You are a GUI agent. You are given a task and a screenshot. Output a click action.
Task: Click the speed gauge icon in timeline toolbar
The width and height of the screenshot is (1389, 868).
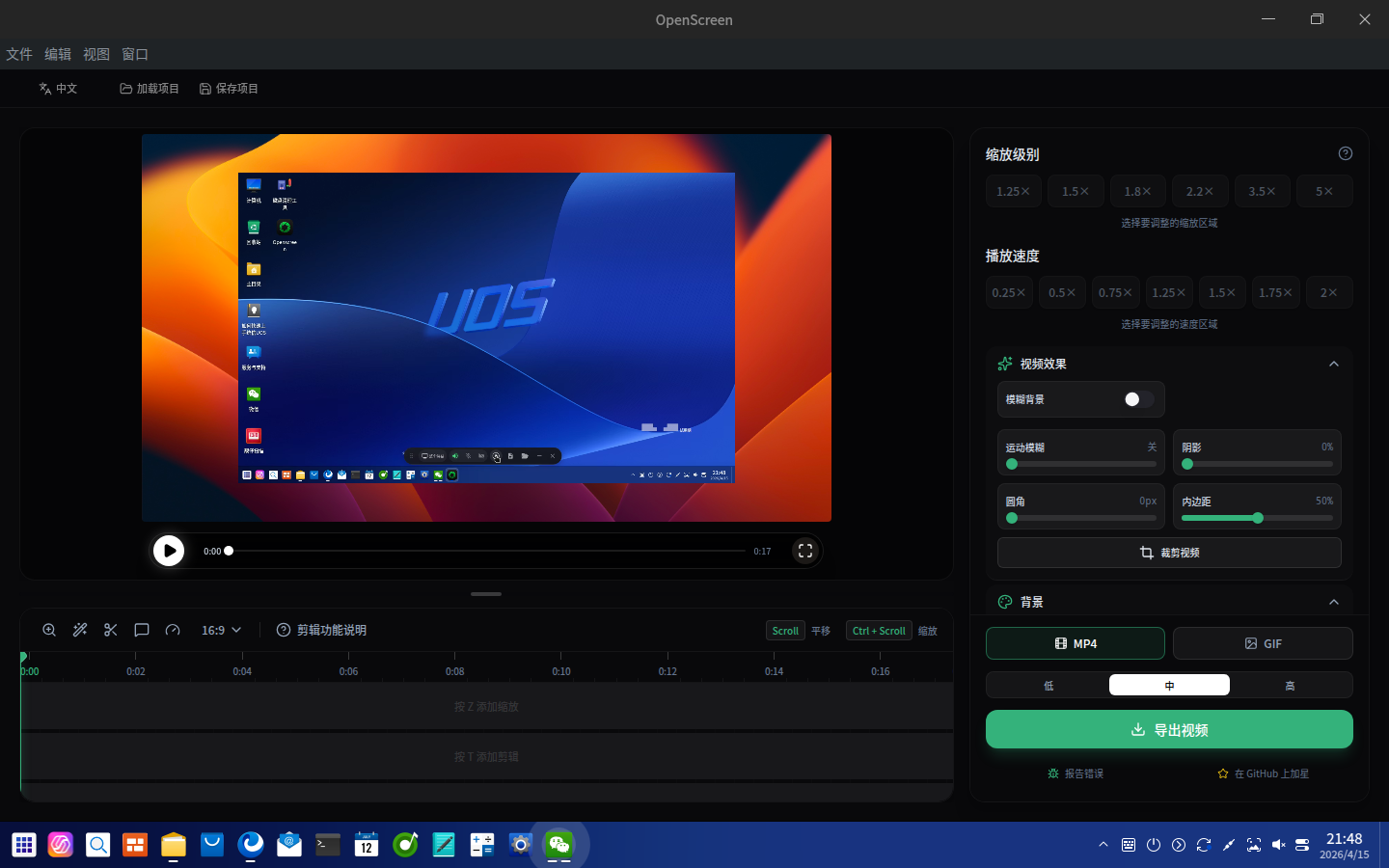[173, 630]
